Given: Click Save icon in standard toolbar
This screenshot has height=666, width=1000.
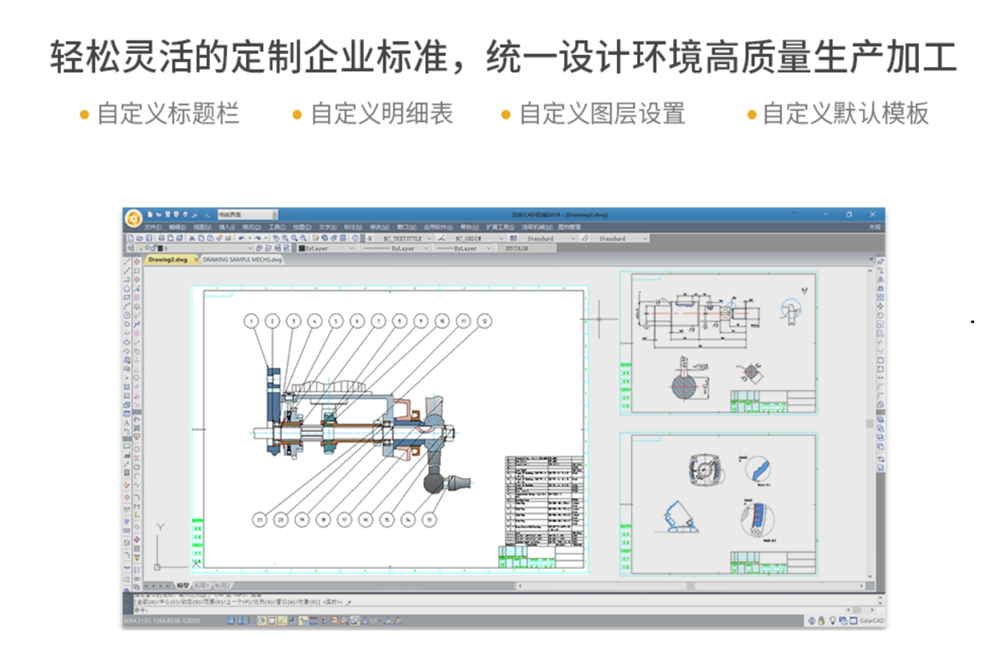Looking at the screenshot, I should tap(149, 238).
